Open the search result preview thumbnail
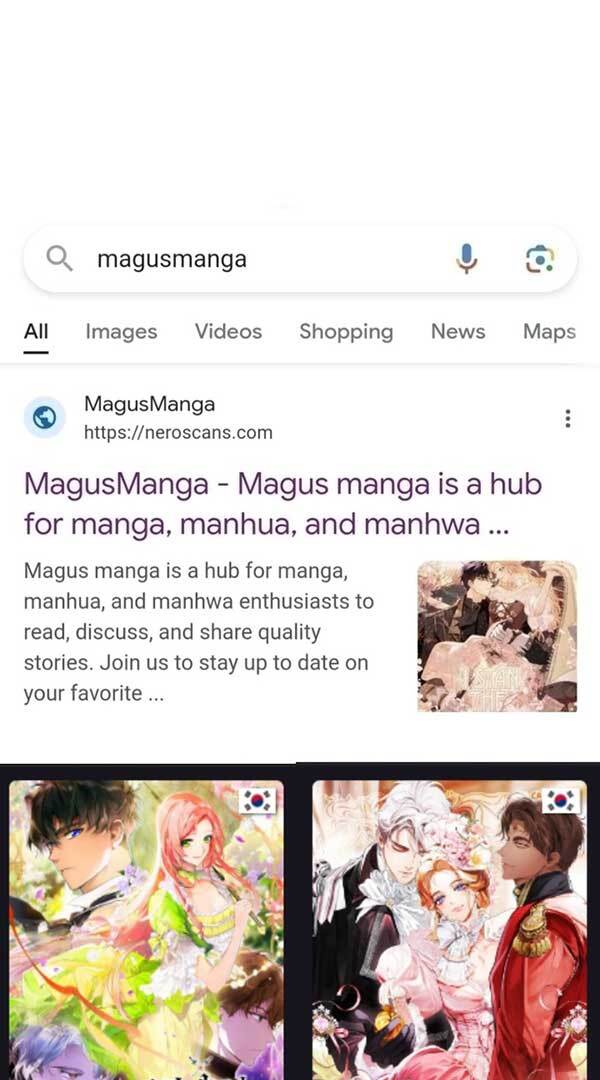This screenshot has width=600, height=1080. [497, 636]
